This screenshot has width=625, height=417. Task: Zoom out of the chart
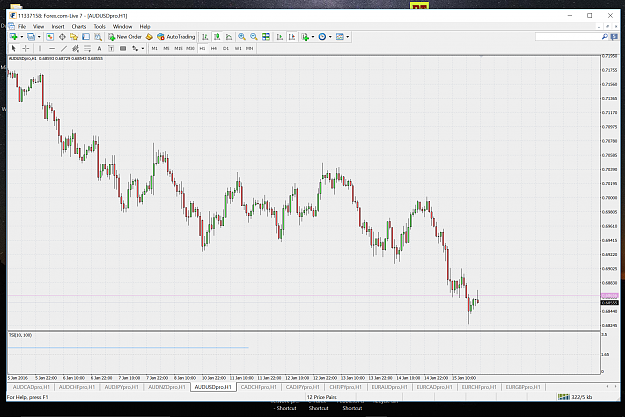(254, 37)
